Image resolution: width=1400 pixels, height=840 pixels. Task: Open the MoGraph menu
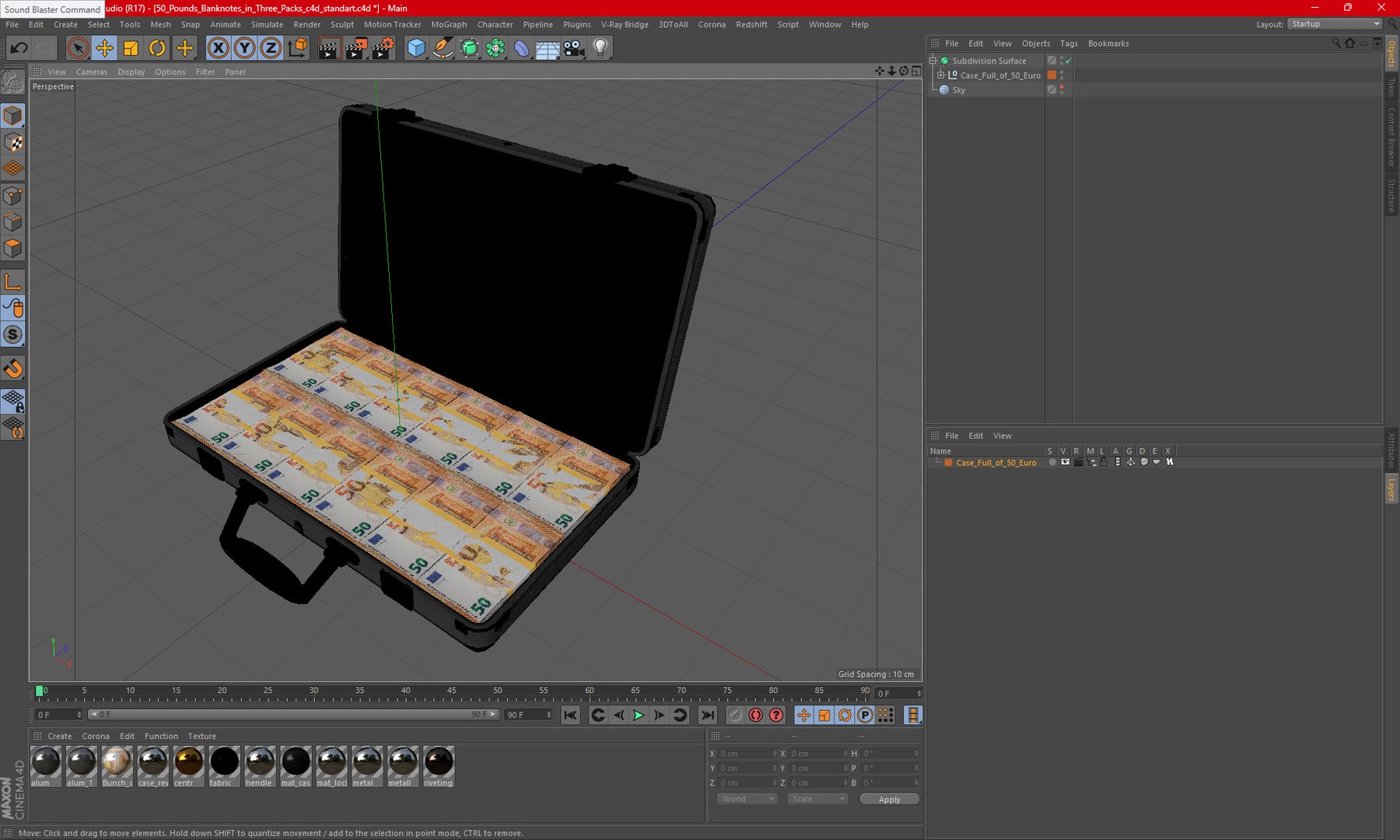[x=449, y=25]
